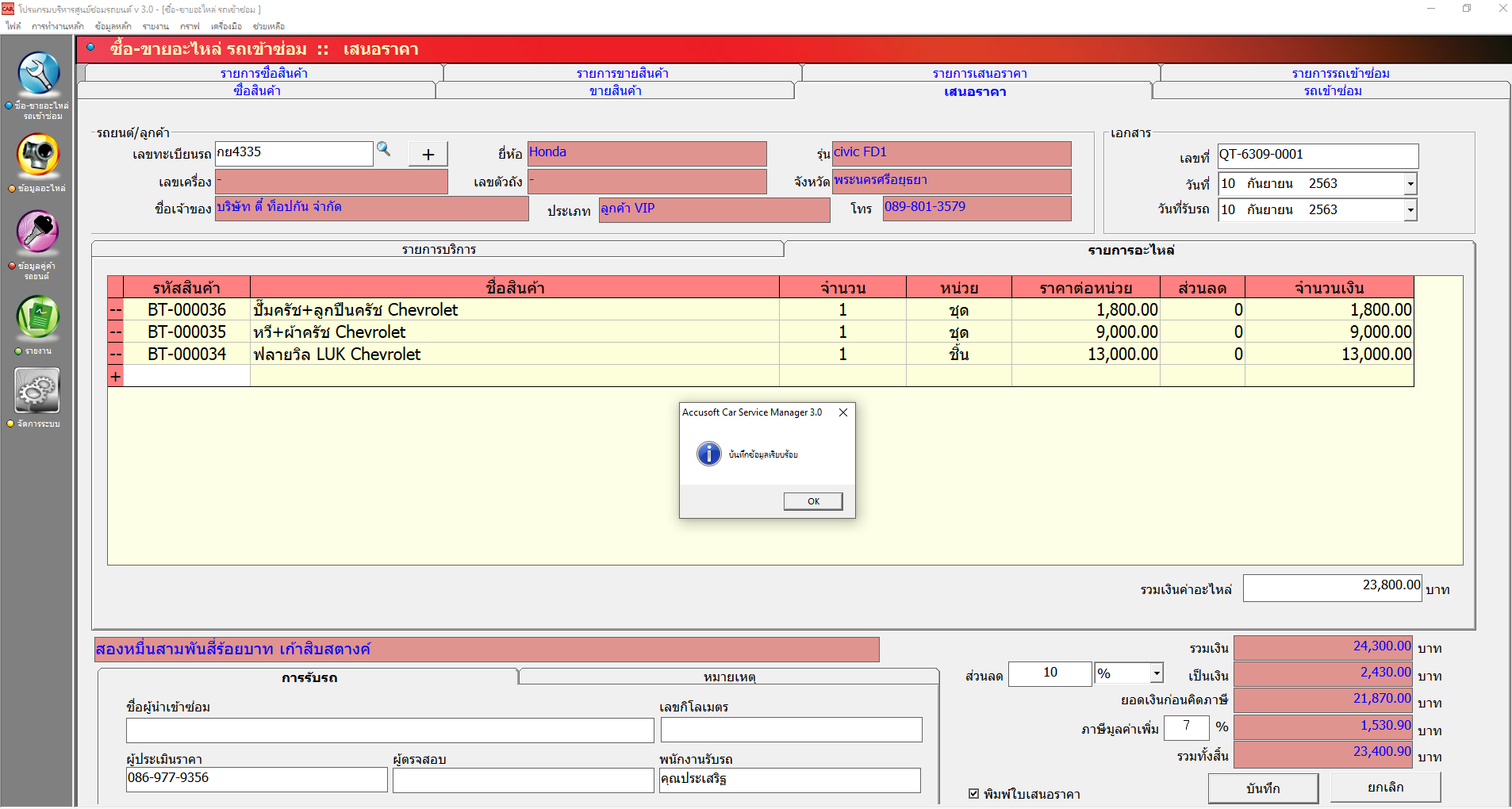This screenshot has width=1512, height=809.
Task: Click the รวมเงินค่าอะไหล่ total field 23,800.00
Action: tap(1333, 588)
